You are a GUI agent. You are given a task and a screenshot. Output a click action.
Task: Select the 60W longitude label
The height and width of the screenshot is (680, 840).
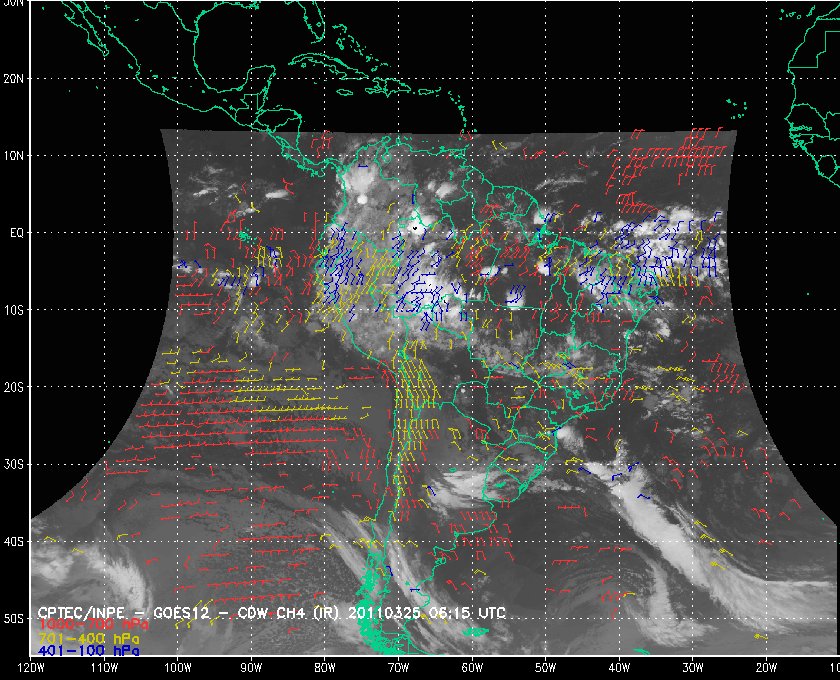[x=472, y=668]
